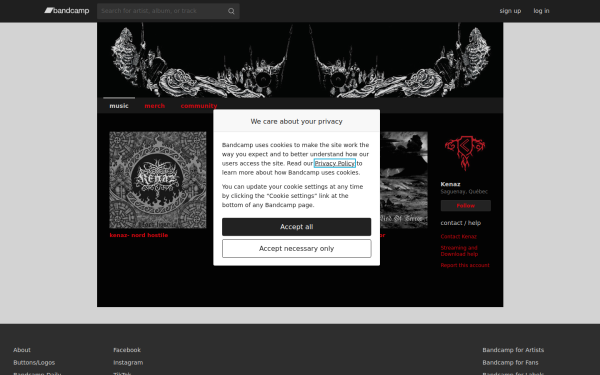
Task: Click Accept necessary only button
Action: pos(297,249)
